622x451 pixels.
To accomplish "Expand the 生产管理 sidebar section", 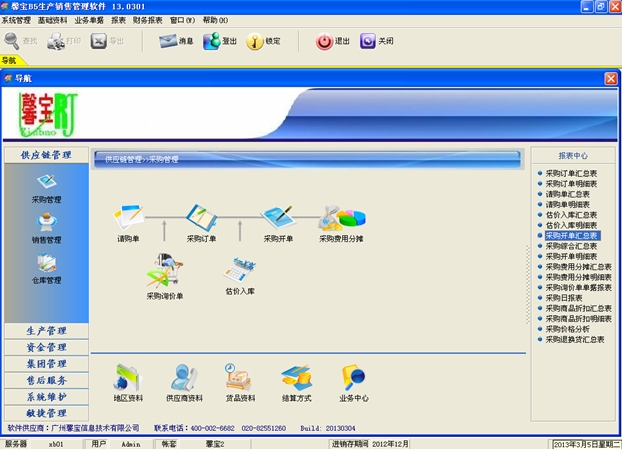I will click(x=46, y=331).
